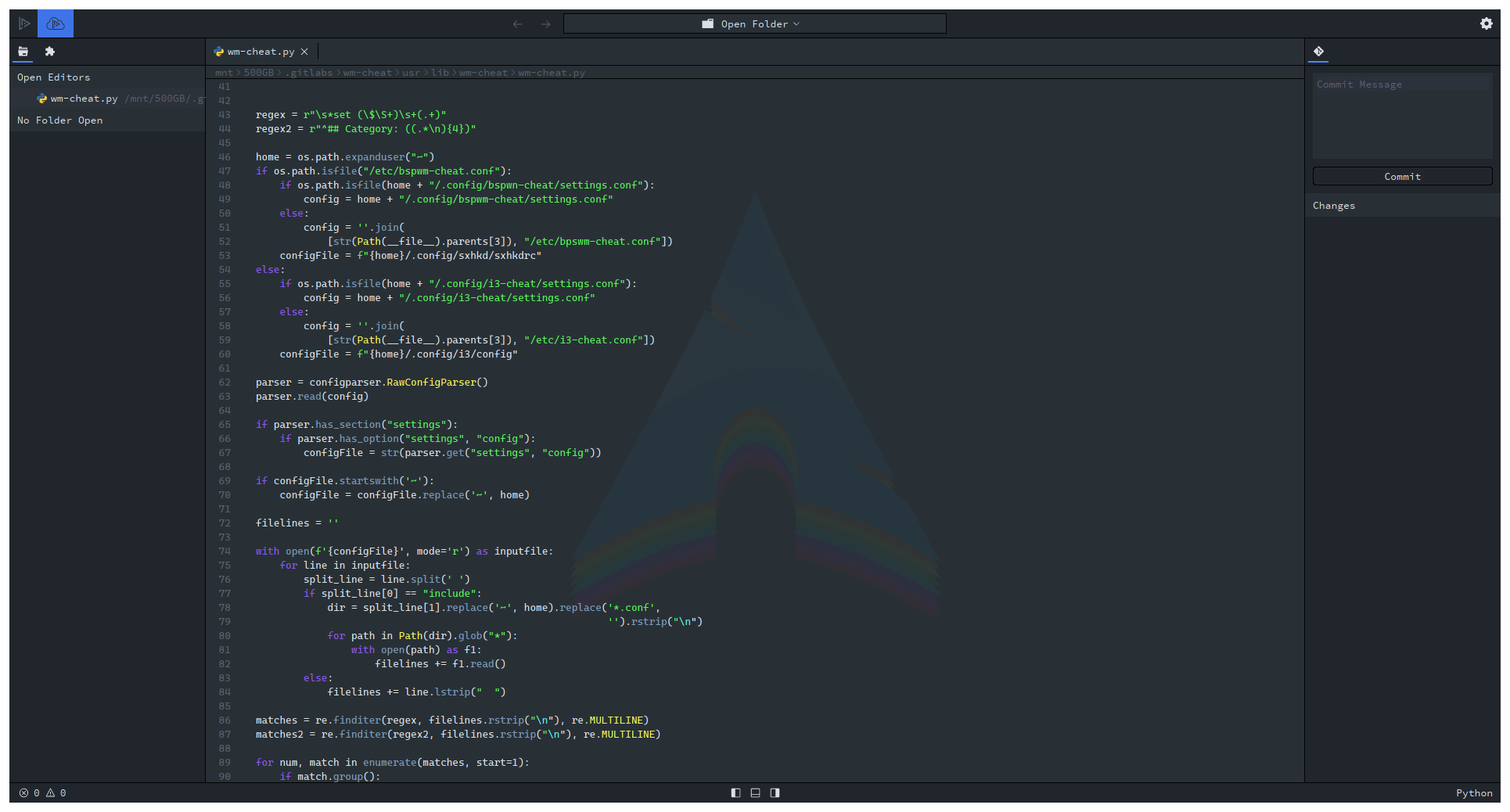Image resolution: width=1510 pixels, height=812 pixels.
Task: Click the error count icon in status bar
Action: [24, 792]
